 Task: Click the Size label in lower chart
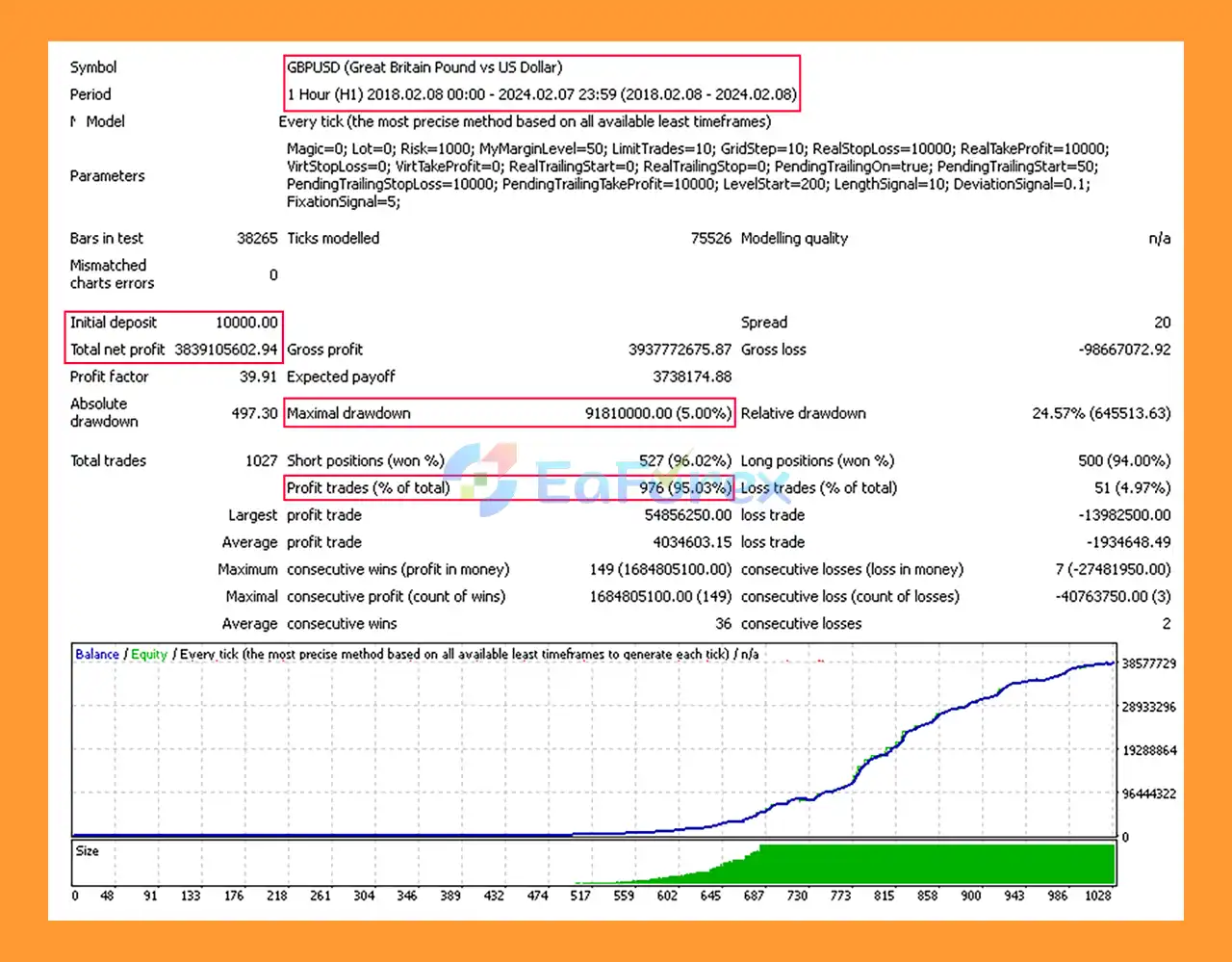(88, 851)
